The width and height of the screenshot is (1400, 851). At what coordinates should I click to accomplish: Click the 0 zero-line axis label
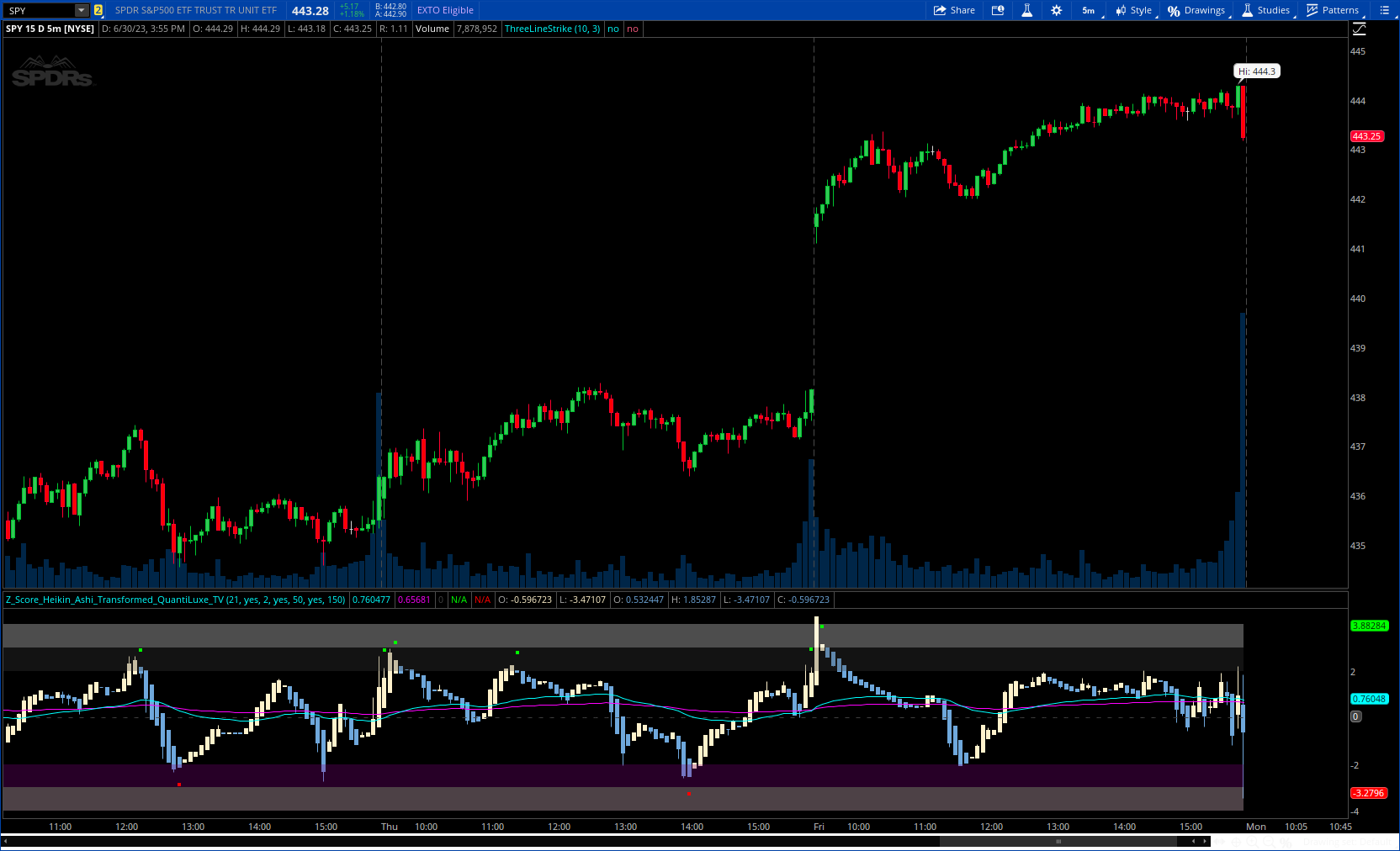coord(1355,716)
